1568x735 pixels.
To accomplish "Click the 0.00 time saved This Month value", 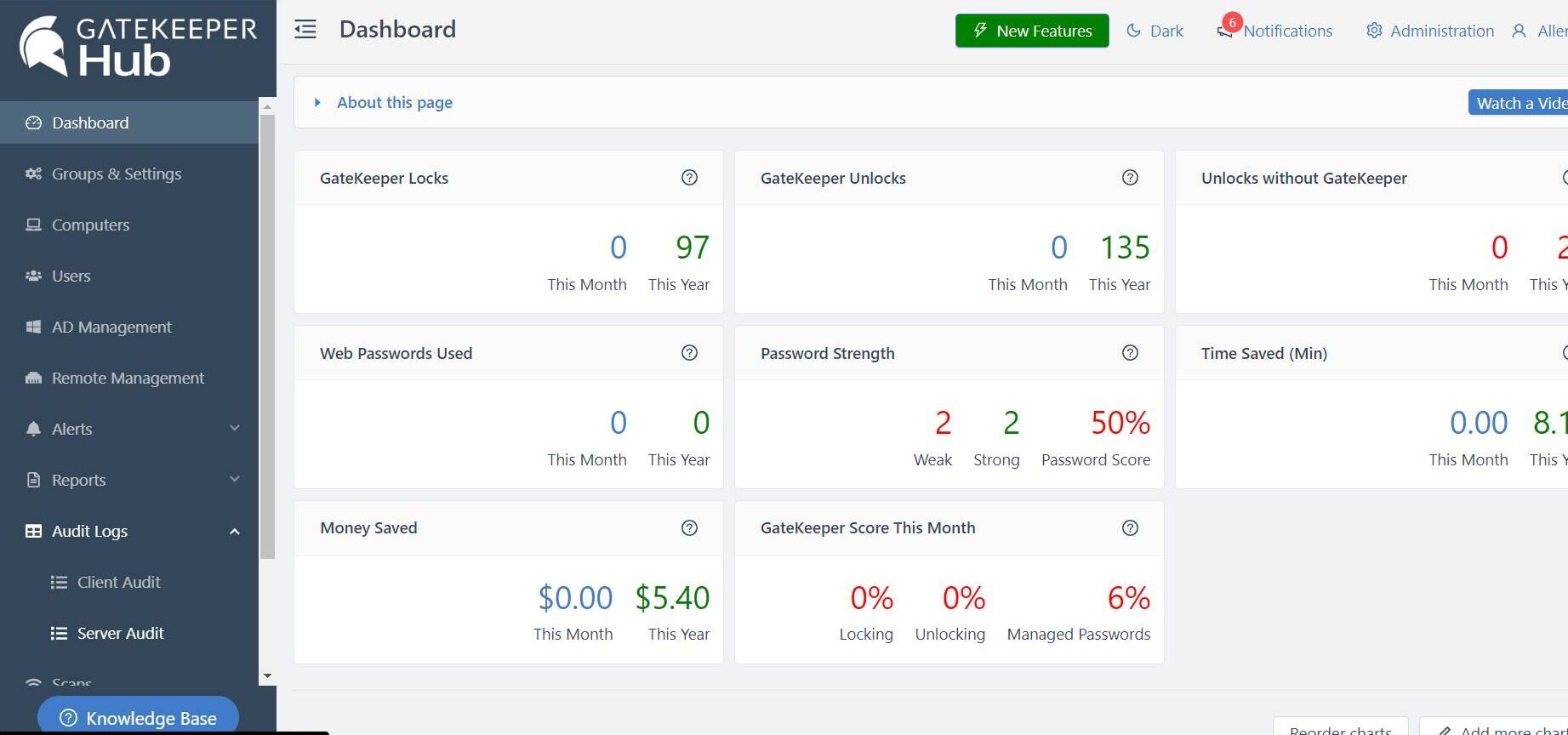I will pyautogui.click(x=1479, y=423).
